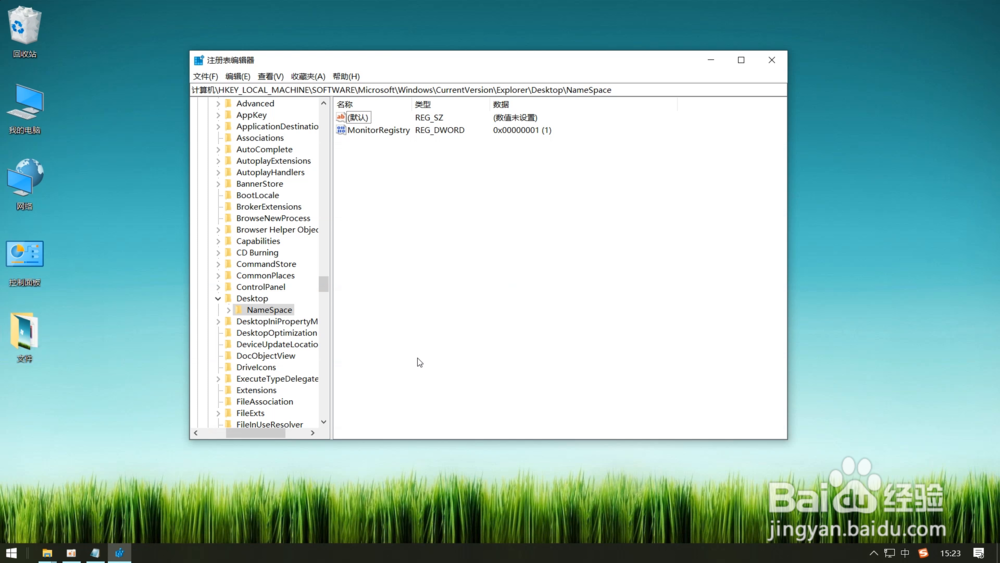Viewport: 1000px width, 563px height.
Task: Select the CommonPlaces key
Action: tap(265, 275)
